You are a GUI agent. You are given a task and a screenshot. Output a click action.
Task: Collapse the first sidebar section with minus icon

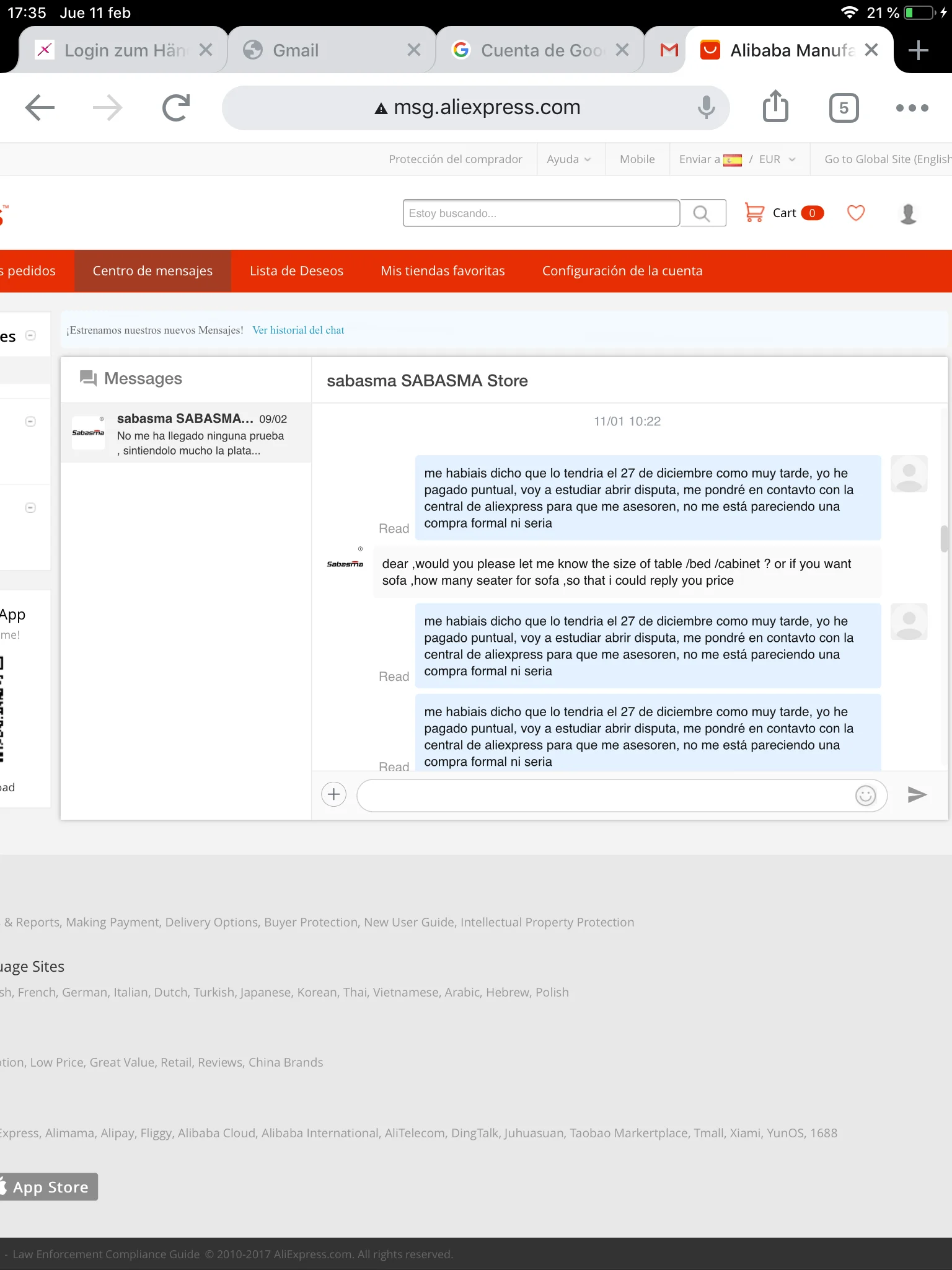pyautogui.click(x=30, y=335)
